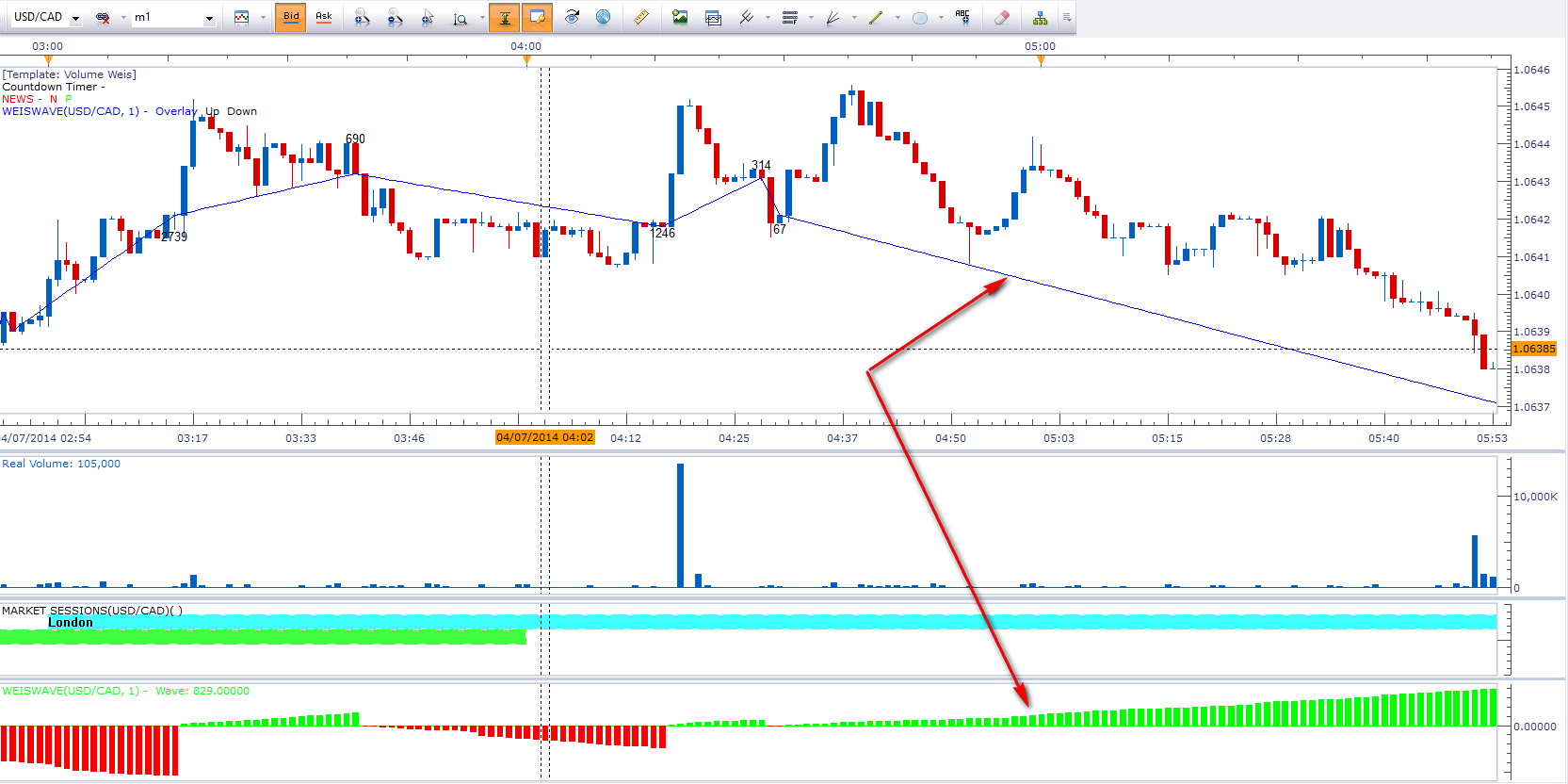Image resolution: width=1568 pixels, height=784 pixels.
Task: Click the green market session bar
Action: [263, 637]
